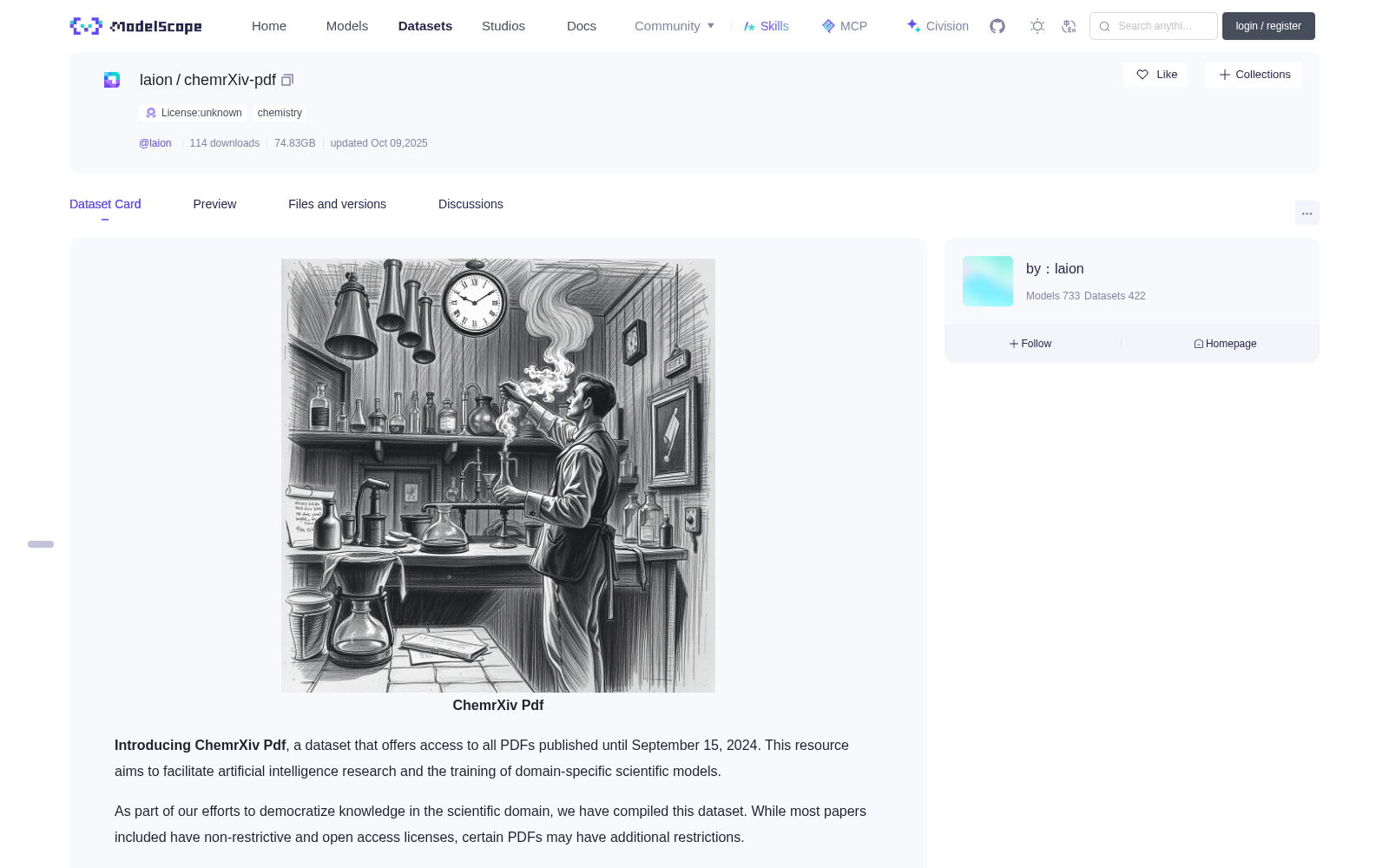1389x868 pixels.
Task: Open the Datasets navigation page
Action: coord(425,26)
